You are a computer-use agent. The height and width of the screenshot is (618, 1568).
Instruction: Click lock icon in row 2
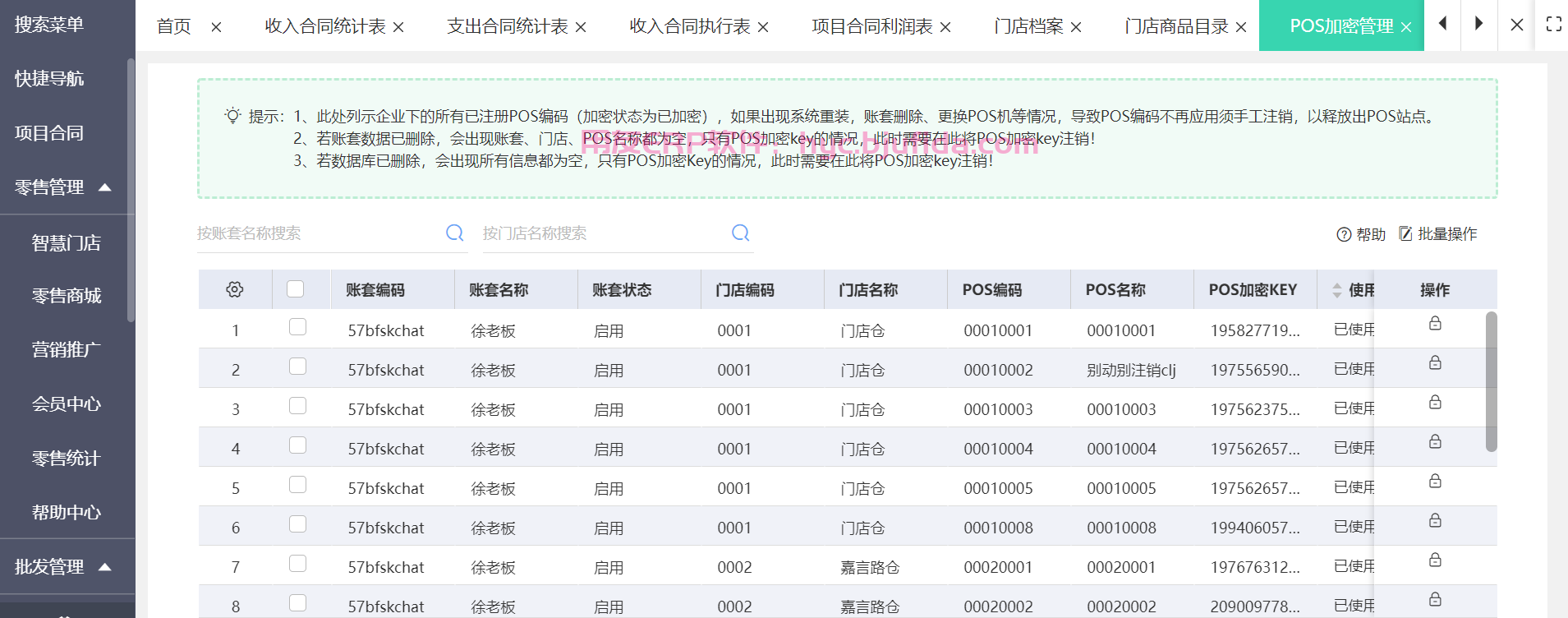click(x=1435, y=362)
